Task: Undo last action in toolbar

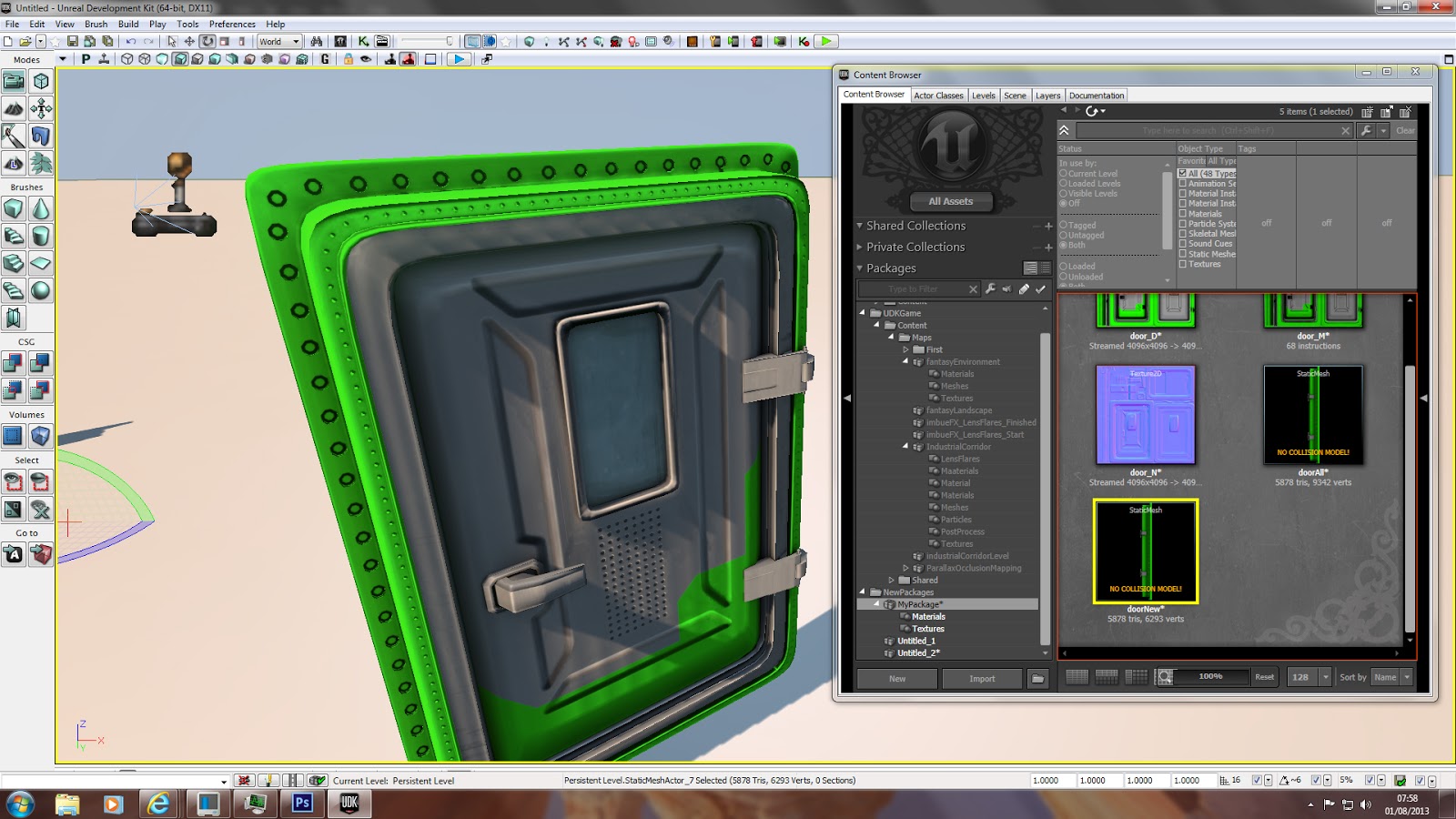Action: point(131,41)
